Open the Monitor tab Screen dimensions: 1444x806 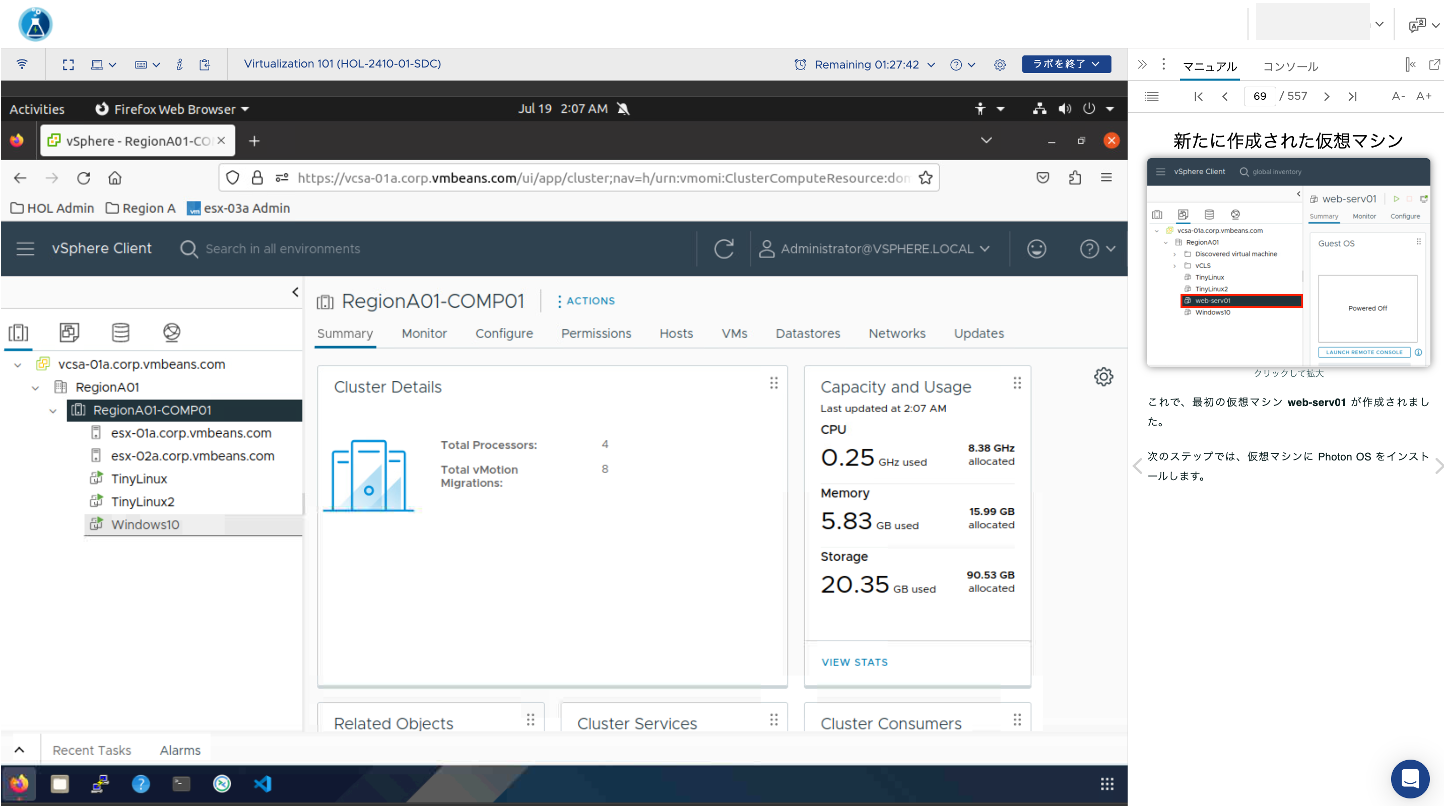[424, 334]
